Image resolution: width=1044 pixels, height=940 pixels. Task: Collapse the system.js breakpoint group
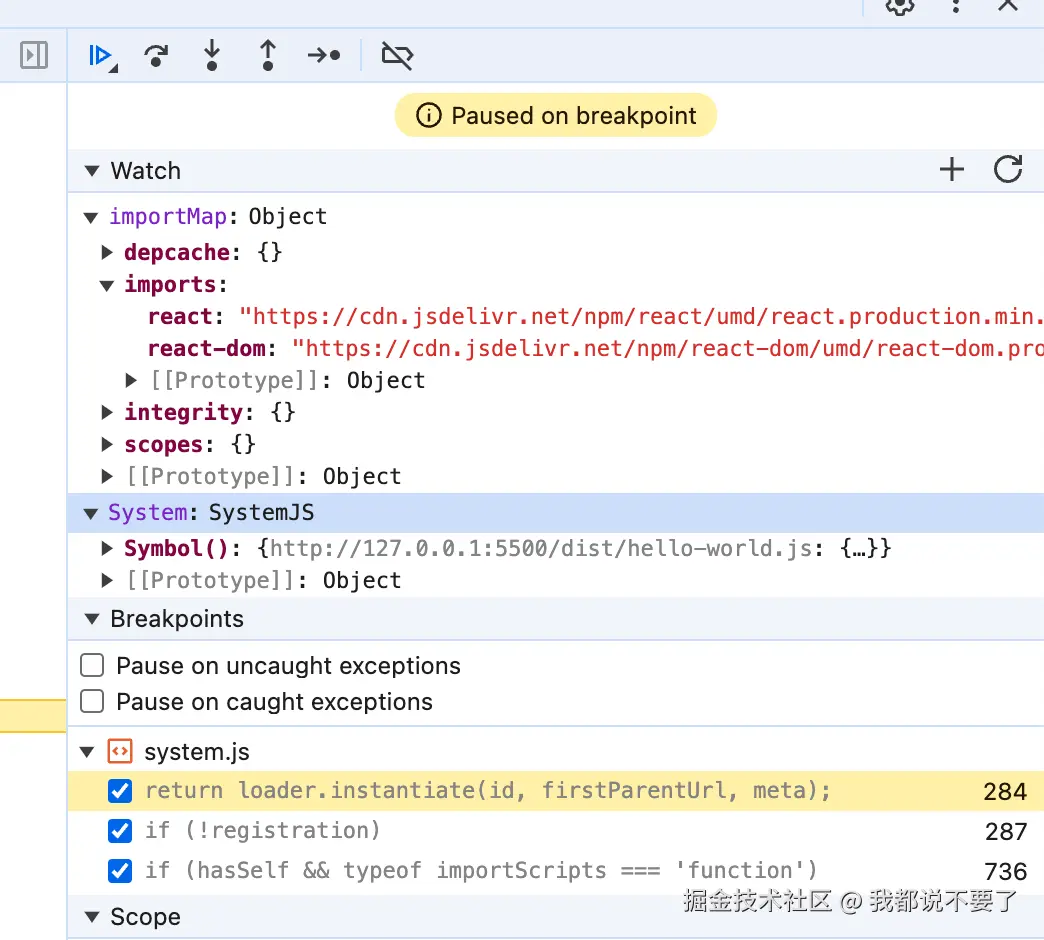point(87,752)
